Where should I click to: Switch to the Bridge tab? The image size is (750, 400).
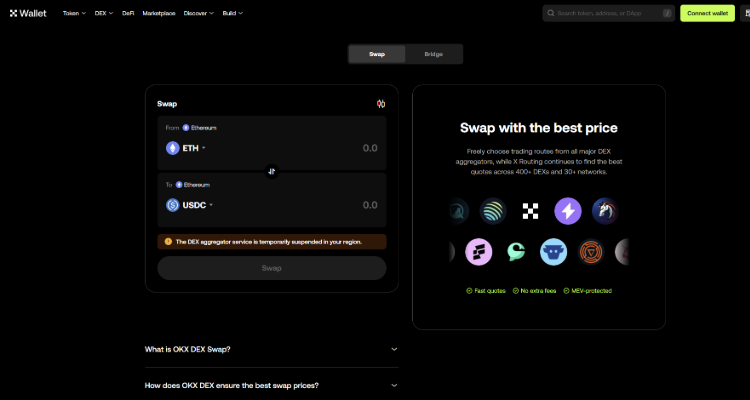click(x=433, y=54)
